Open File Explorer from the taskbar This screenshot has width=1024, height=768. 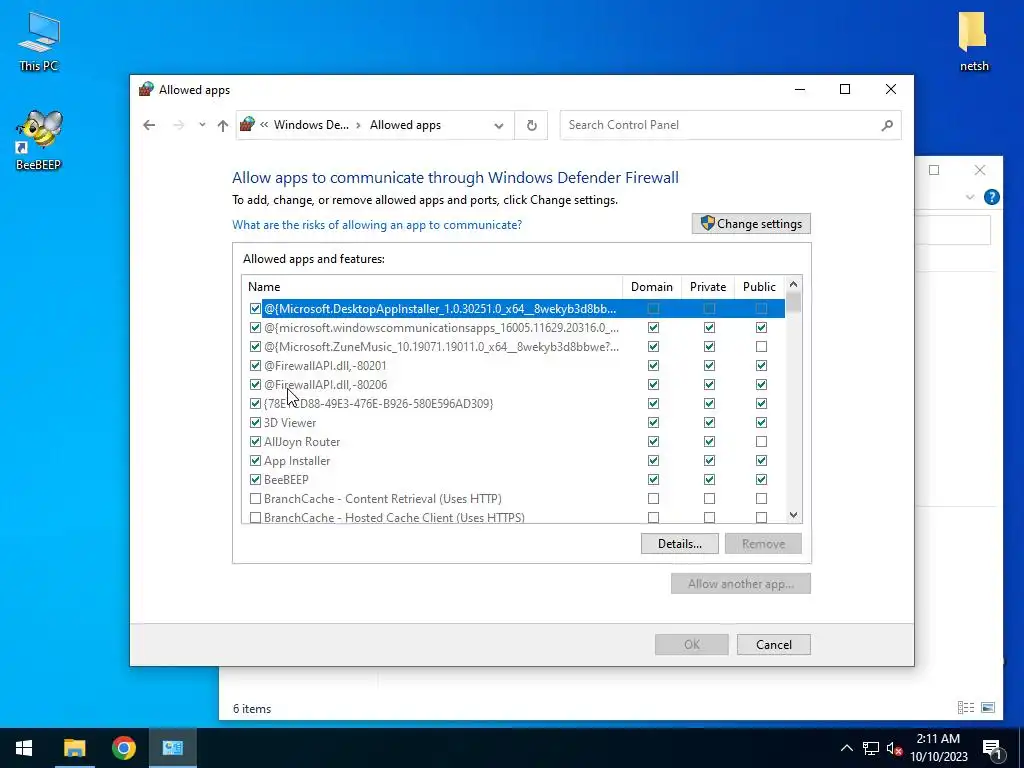point(74,748)
